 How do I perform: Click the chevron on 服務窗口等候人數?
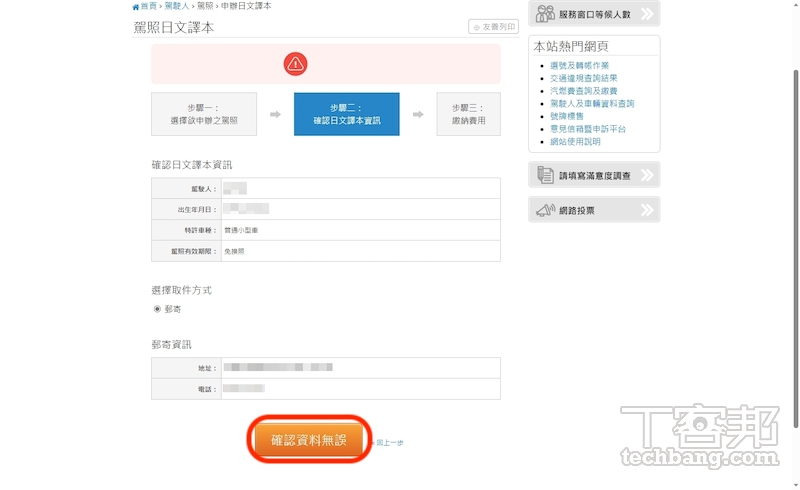(647, 14)
